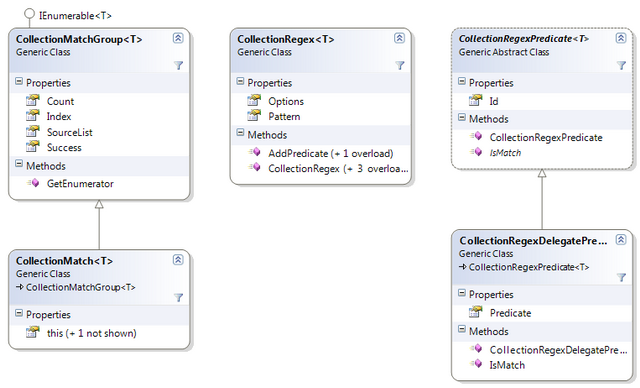Click the AddPredicate method icon
Screen dimensions: 640x388
pos(255,152)
